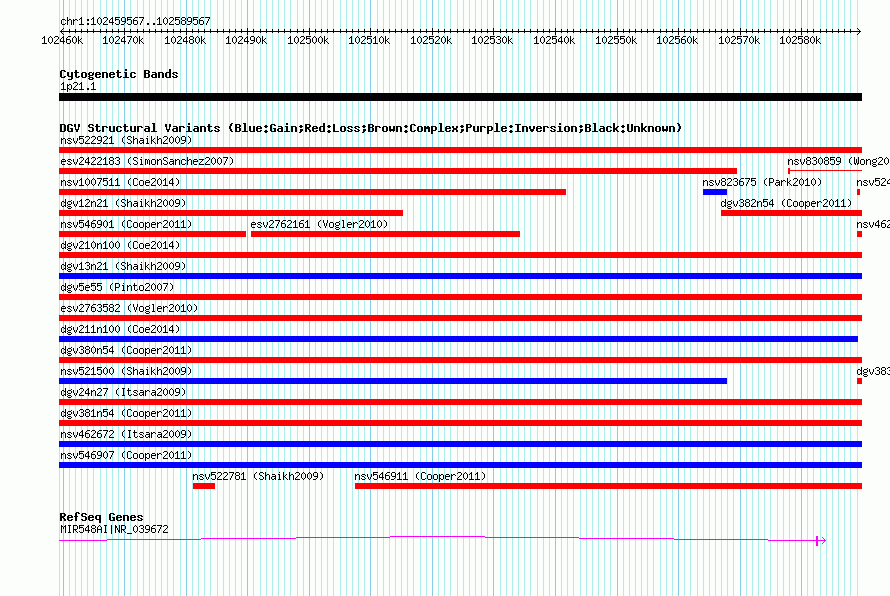Click the DGV Structural Variants track title

371,128
